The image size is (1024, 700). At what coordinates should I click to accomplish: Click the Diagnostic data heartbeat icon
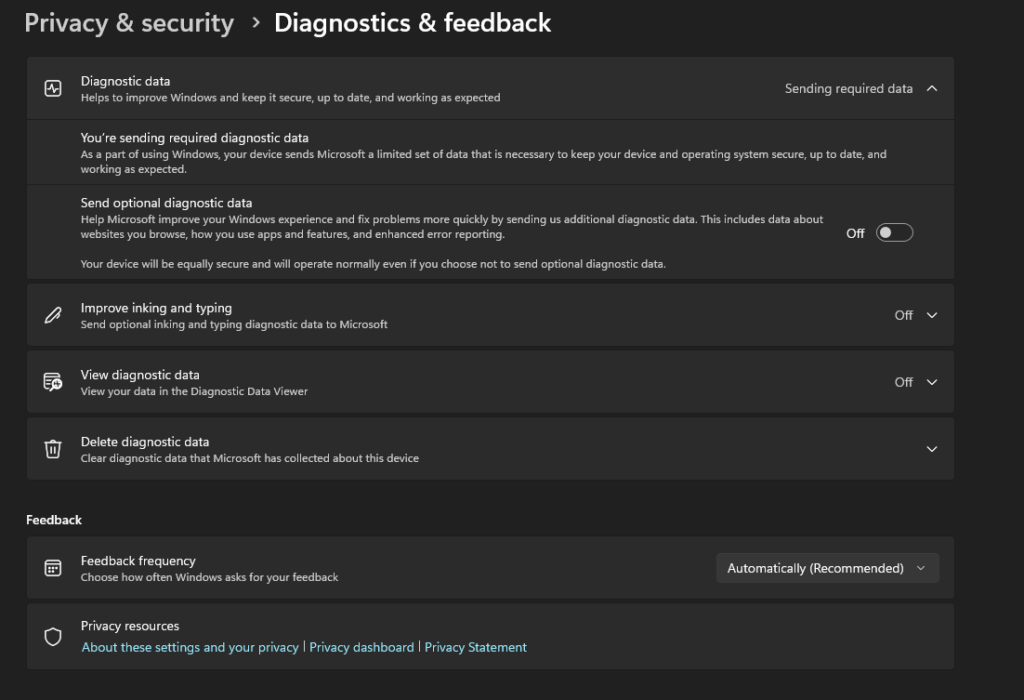point(53,88)
